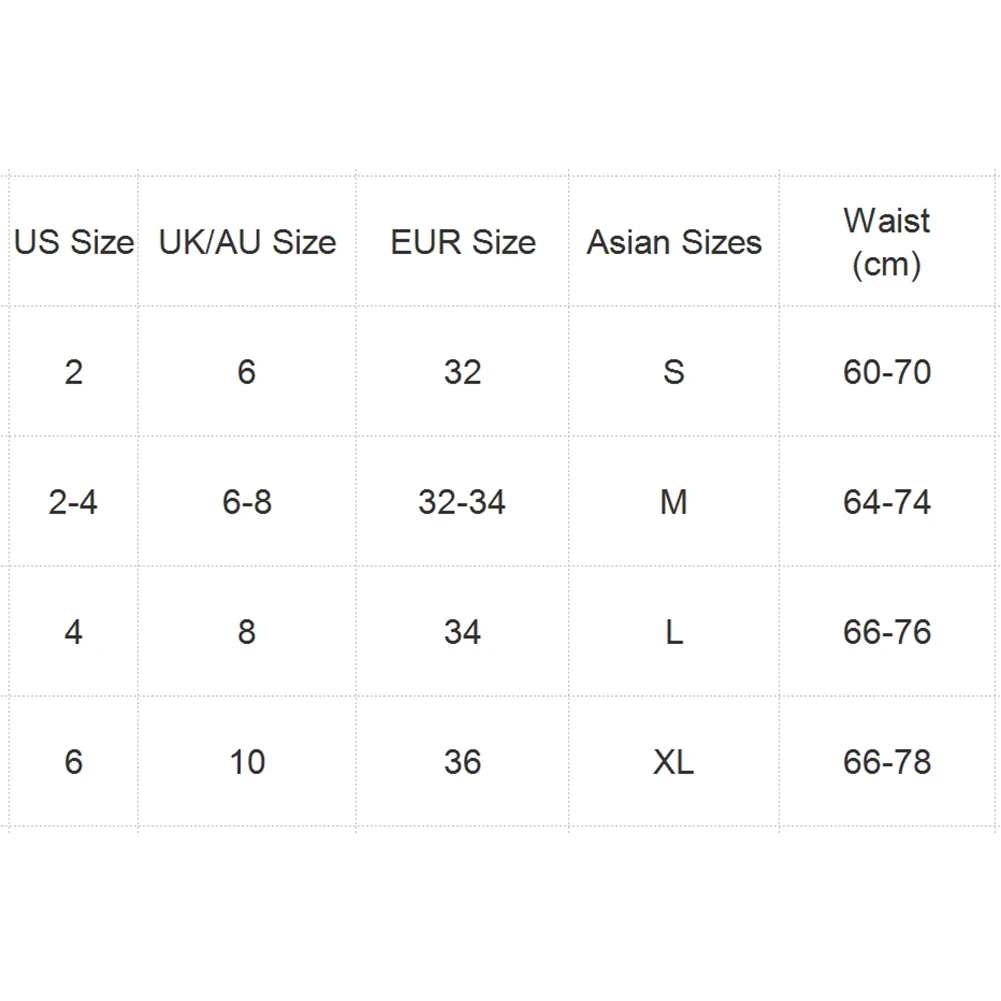
Task: Select the UK/AU size 8 cell
Action: [x=247, y=632]
